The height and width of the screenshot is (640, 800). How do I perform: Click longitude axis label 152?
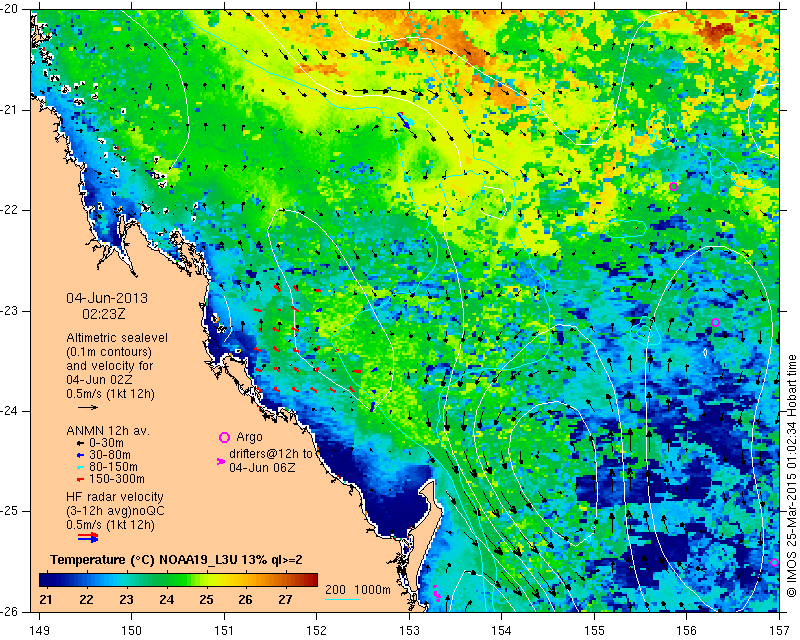coord(317,631)
